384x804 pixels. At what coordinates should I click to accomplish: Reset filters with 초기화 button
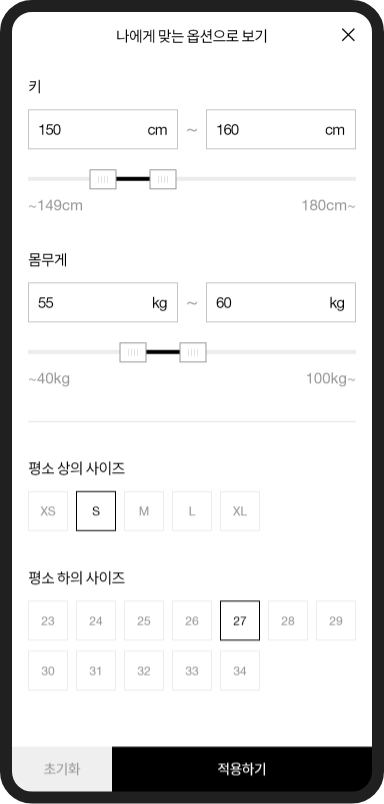(62, 769)
